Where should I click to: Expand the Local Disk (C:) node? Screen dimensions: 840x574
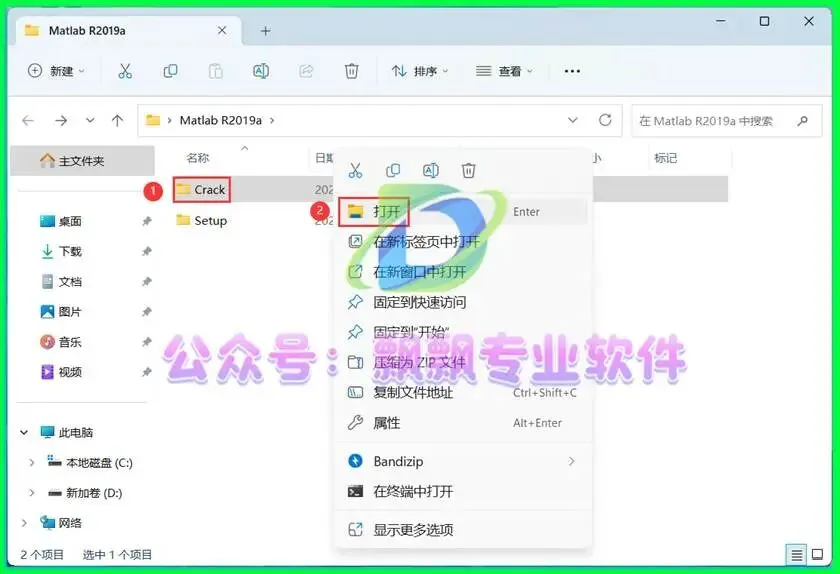(x=32, y=462)
